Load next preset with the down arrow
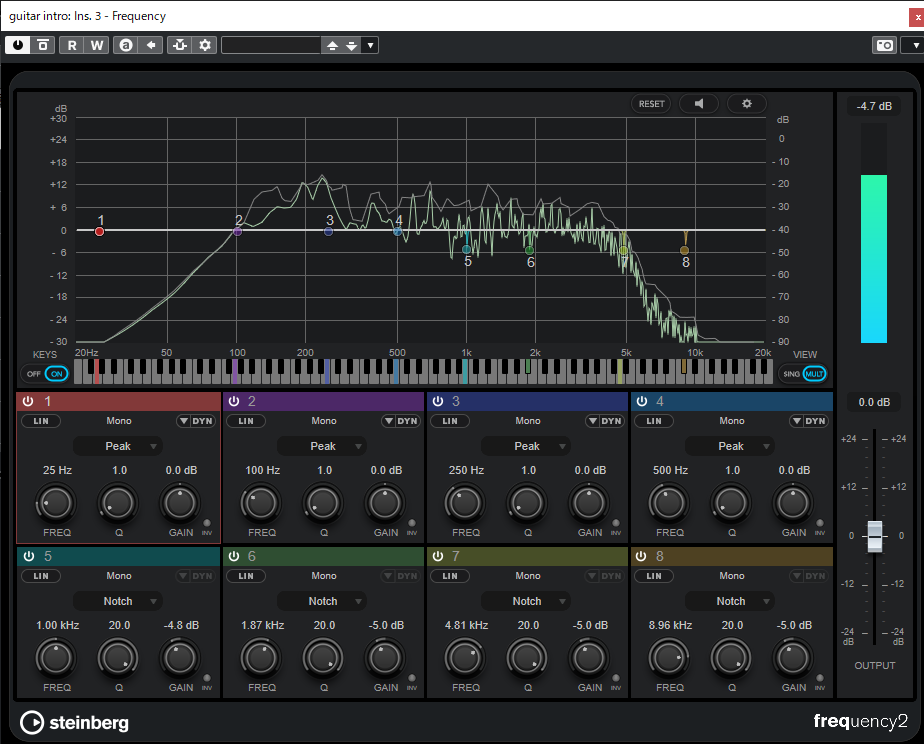 pos(352,45)
